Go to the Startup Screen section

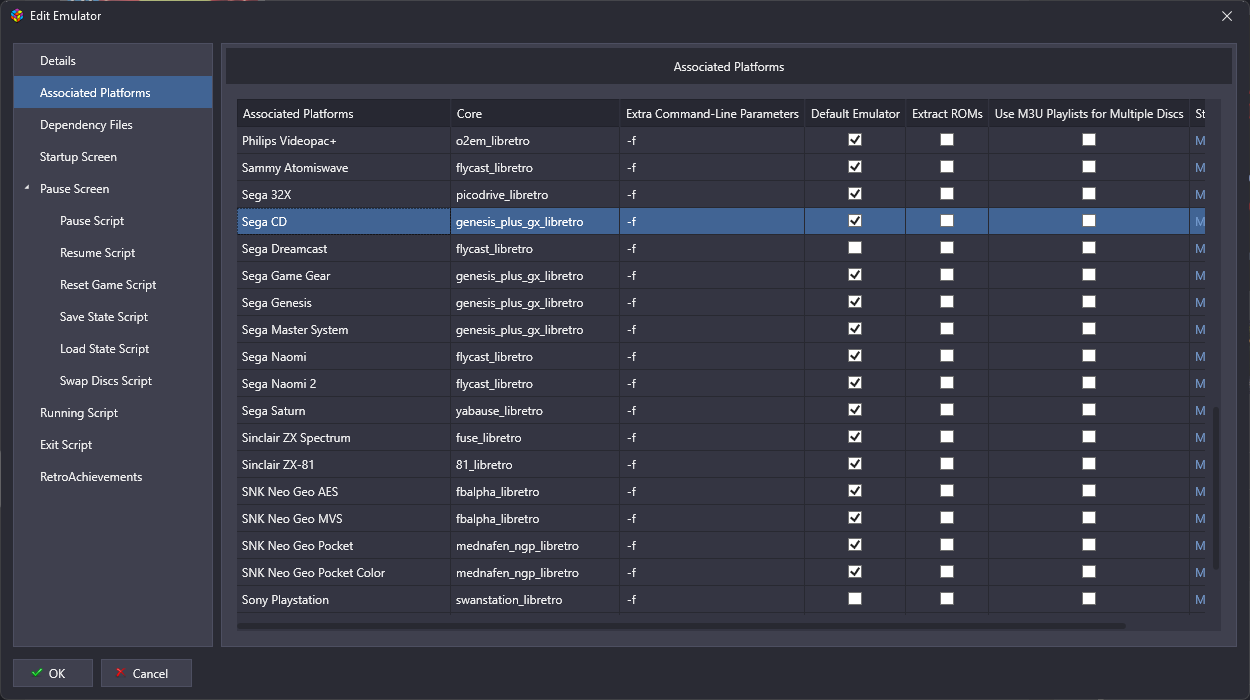coord(113,157)
